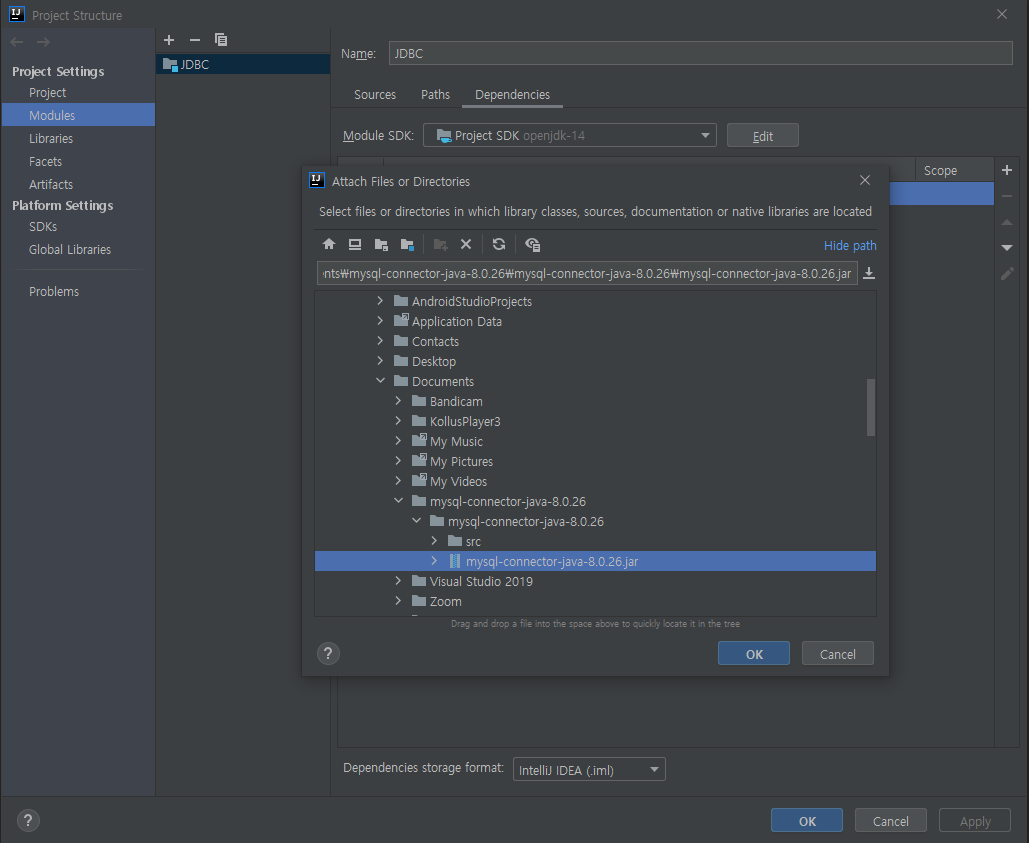The image size is (1029, 843).
Task: Open help in Attach Files dialog
Action: tap(328, 653)
